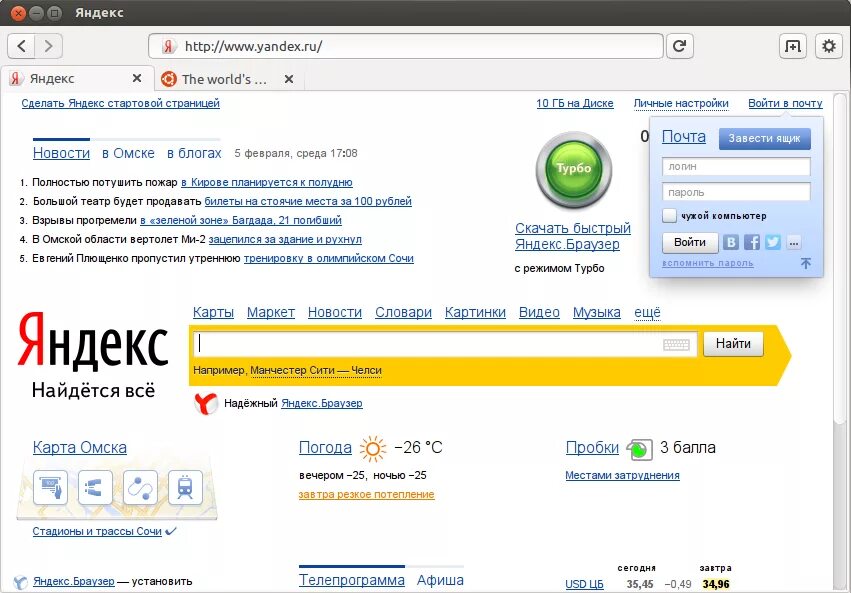Open the Маркет service link
Screen dimensions: 851x593
[271, 313]
